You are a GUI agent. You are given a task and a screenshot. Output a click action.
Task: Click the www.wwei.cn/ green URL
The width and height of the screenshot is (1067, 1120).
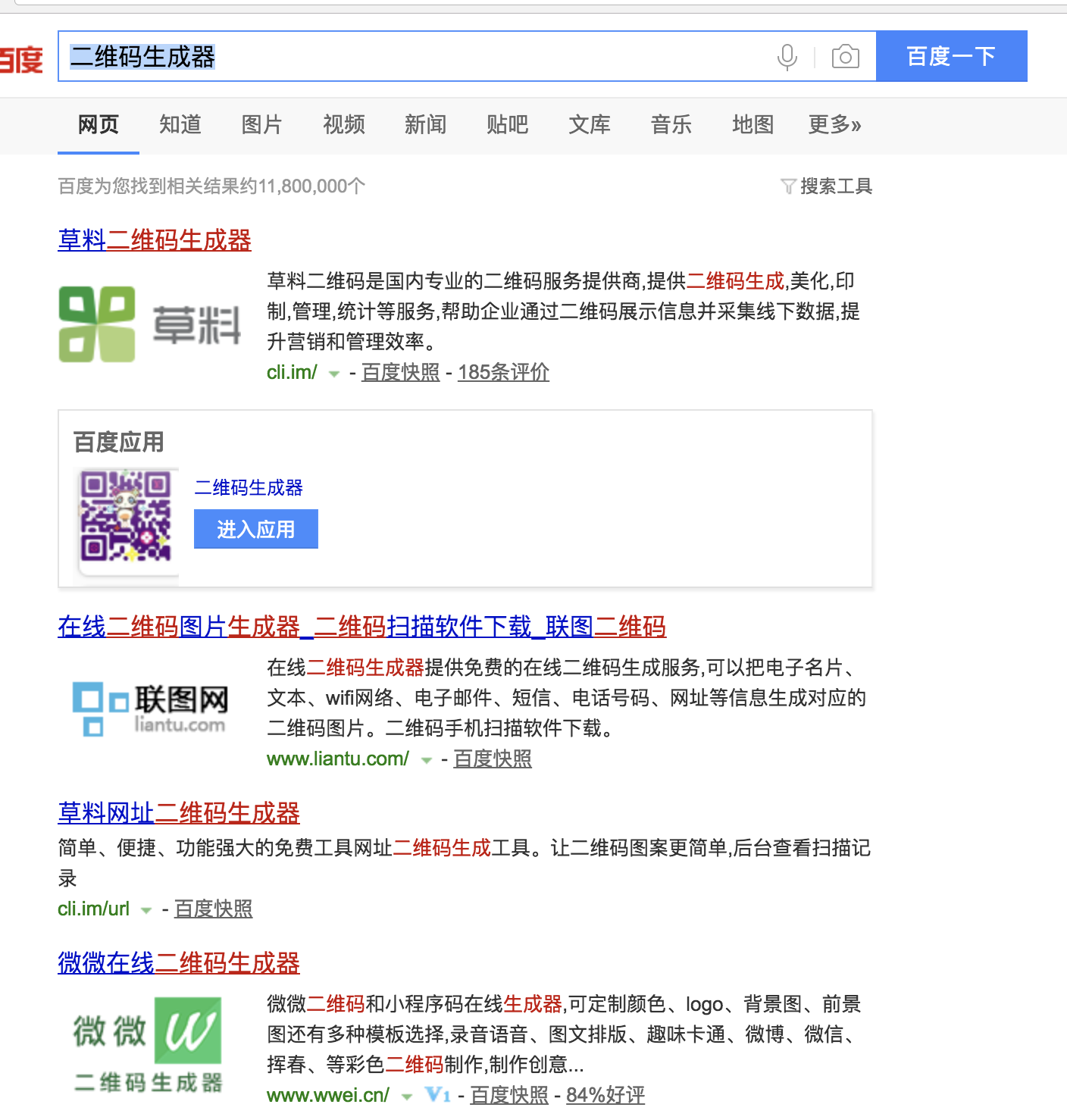tap(328, 1095)
